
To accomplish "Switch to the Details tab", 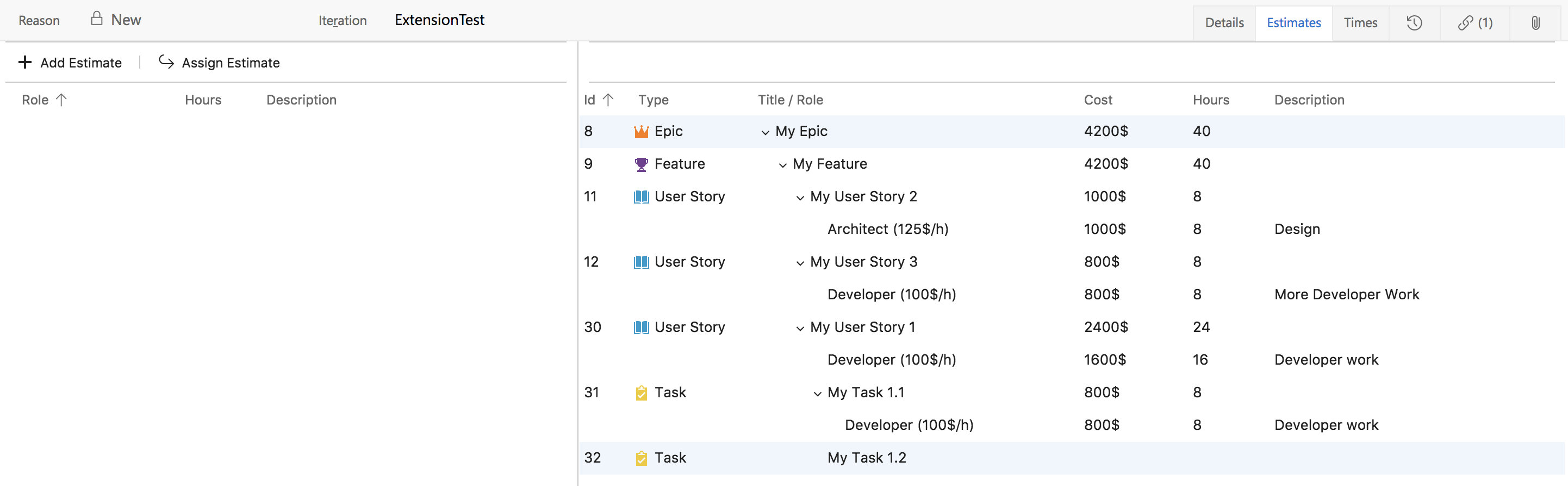I will [x=1224, y=23].
